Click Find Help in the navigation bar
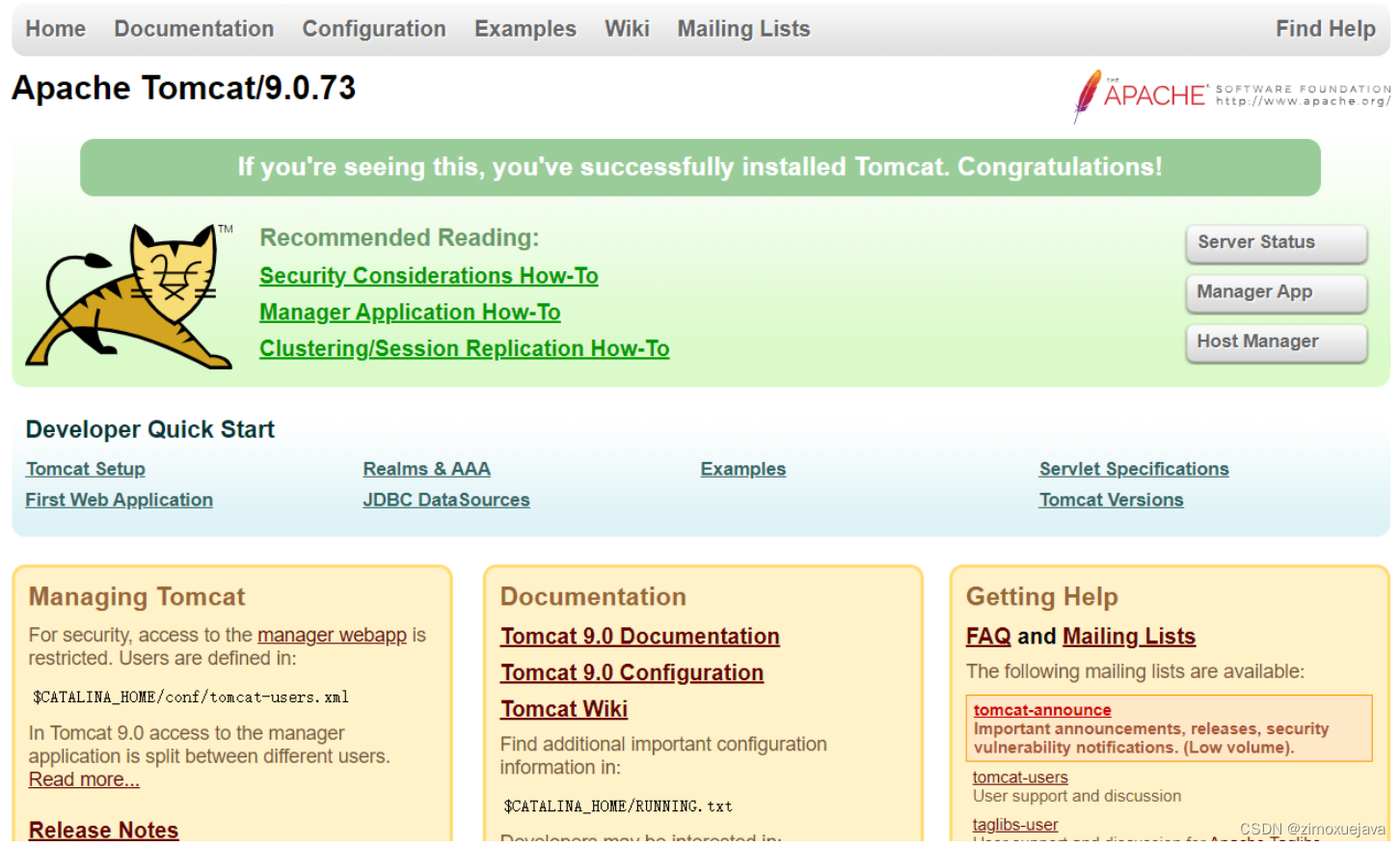This screenshot has width=1400, height=847. pos(1326,29)
